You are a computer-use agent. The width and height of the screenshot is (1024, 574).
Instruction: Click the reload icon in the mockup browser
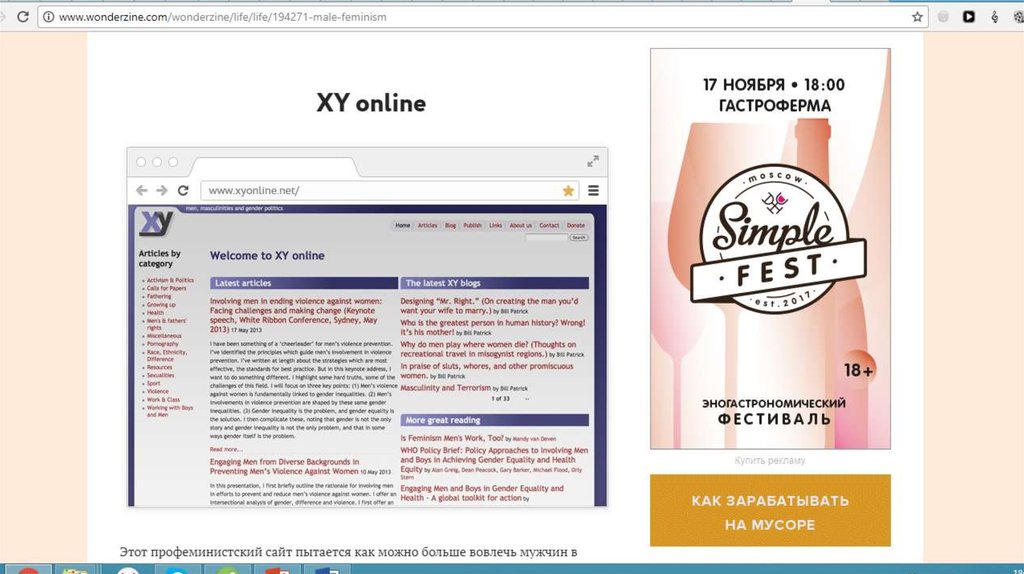183,190
